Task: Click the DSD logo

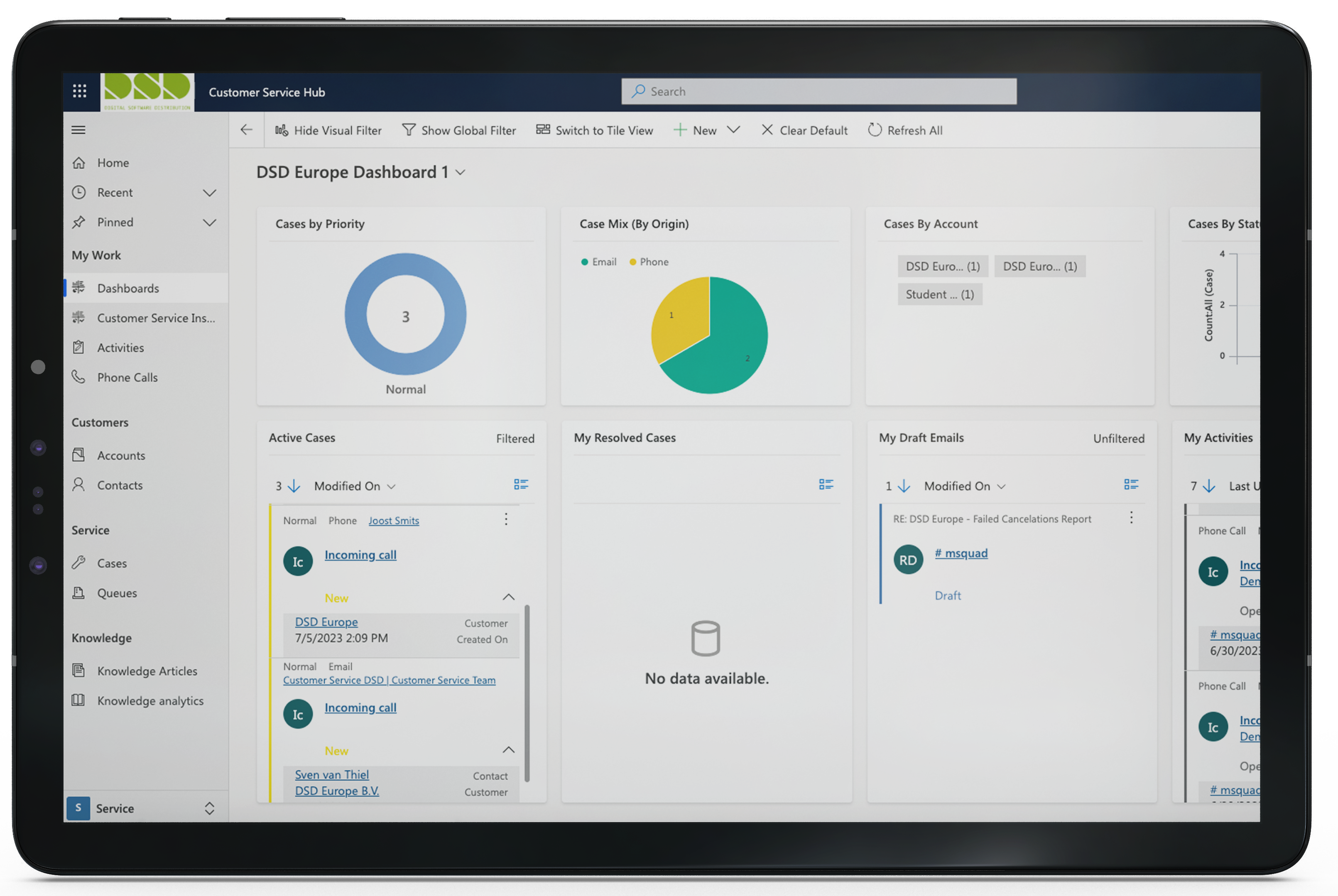Action: pyautogui.click(x=147, y=92)
